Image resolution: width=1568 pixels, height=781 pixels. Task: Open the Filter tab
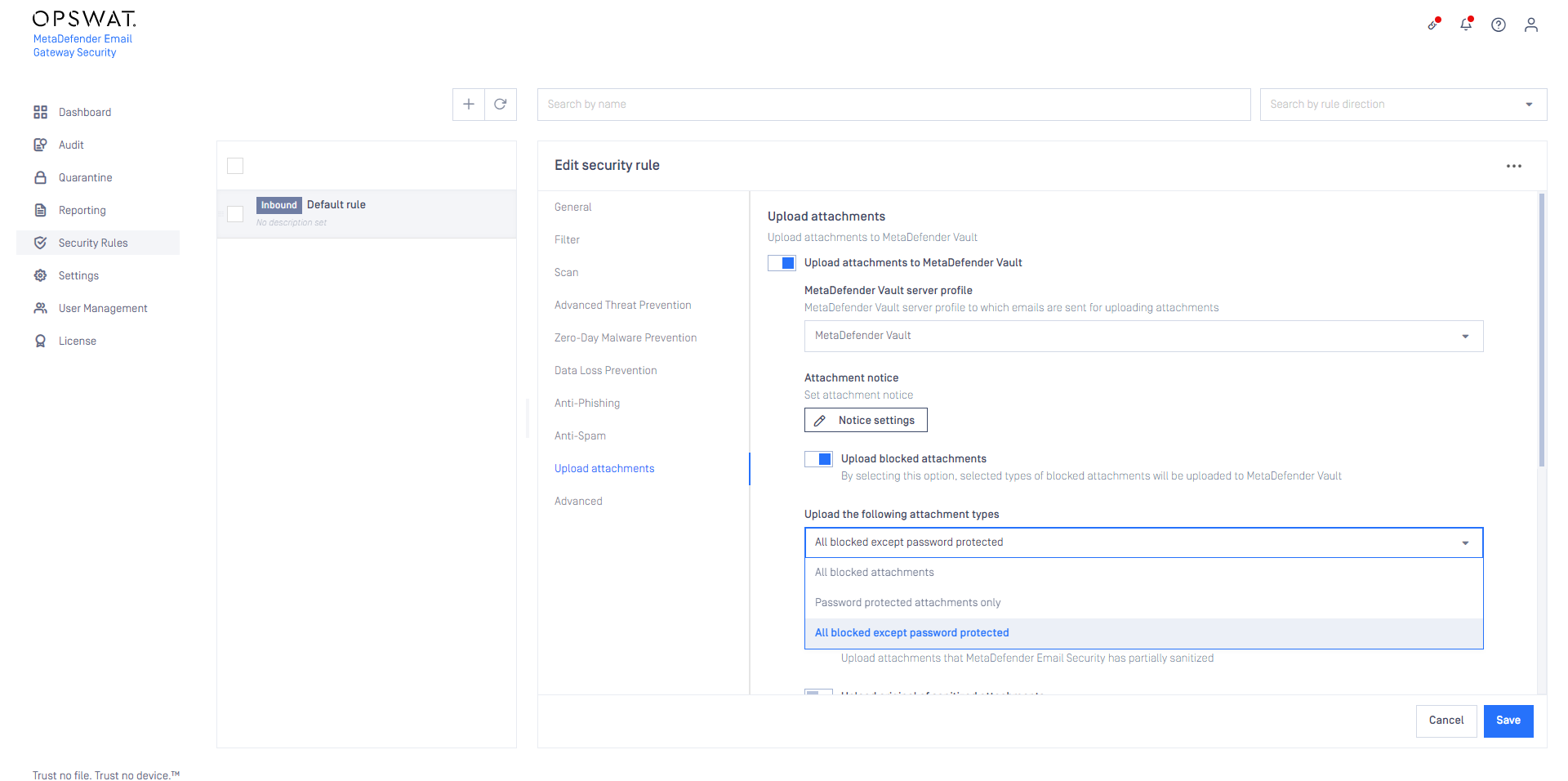tap(567, 239)
